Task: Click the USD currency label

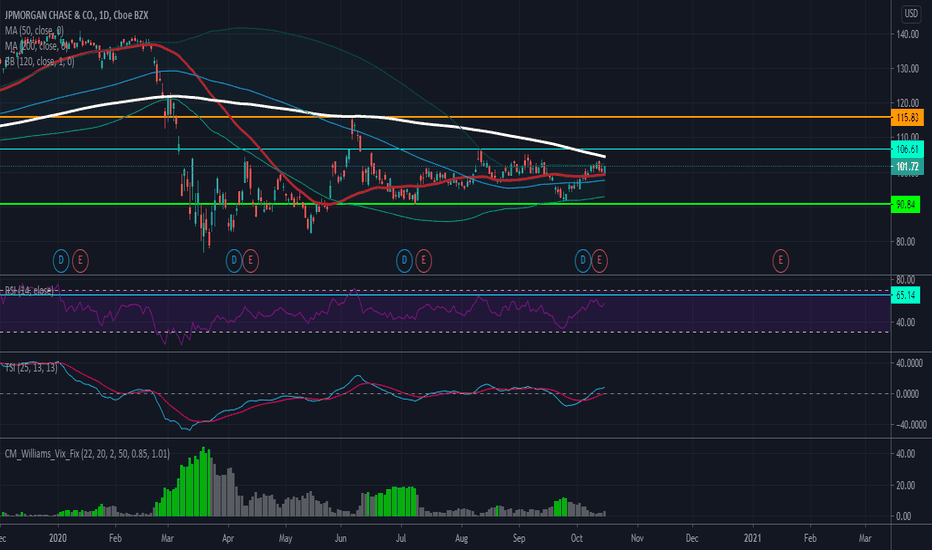Action: pyautogui.click(x=911, y=13)
